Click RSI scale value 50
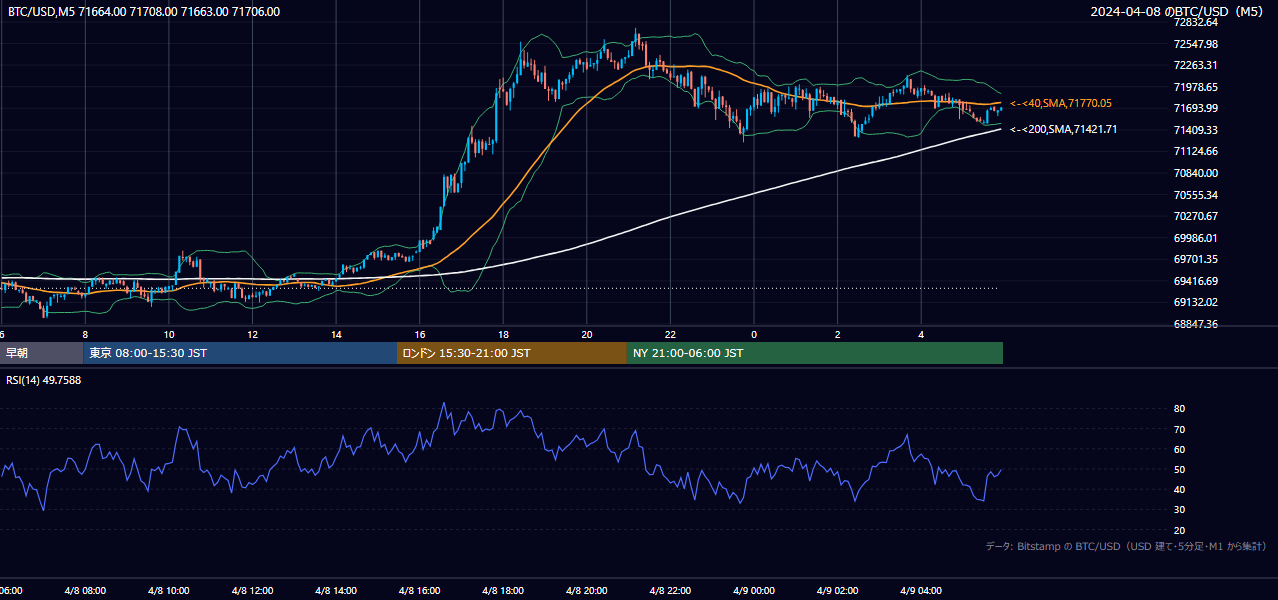 coord(1179,469)
